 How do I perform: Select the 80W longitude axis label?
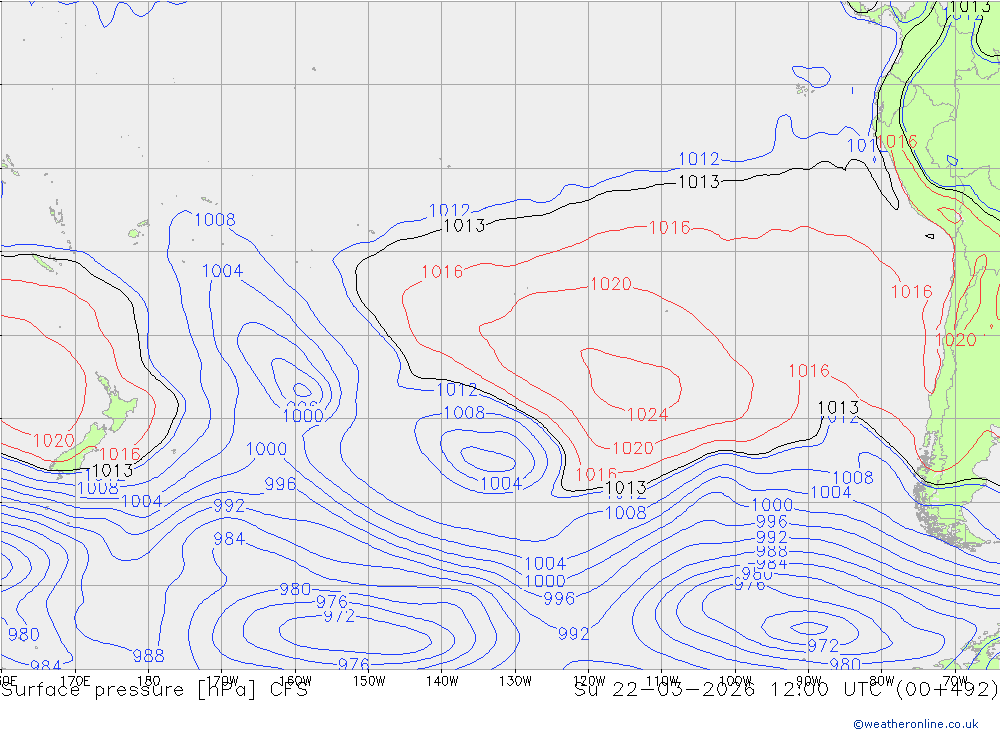882,681
